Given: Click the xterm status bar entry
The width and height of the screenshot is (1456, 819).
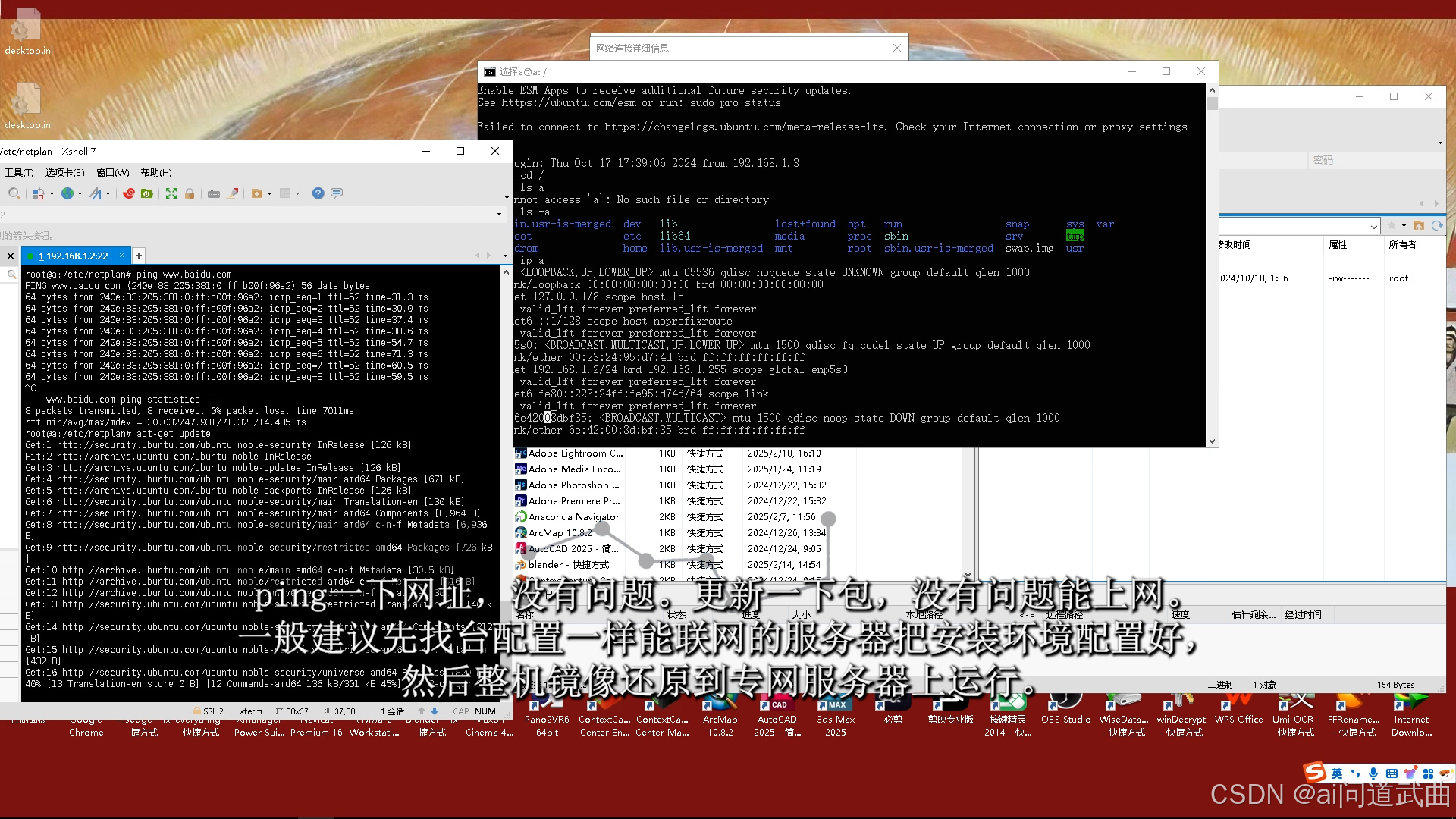Looking at the screenshot, I should coord(250,711).
